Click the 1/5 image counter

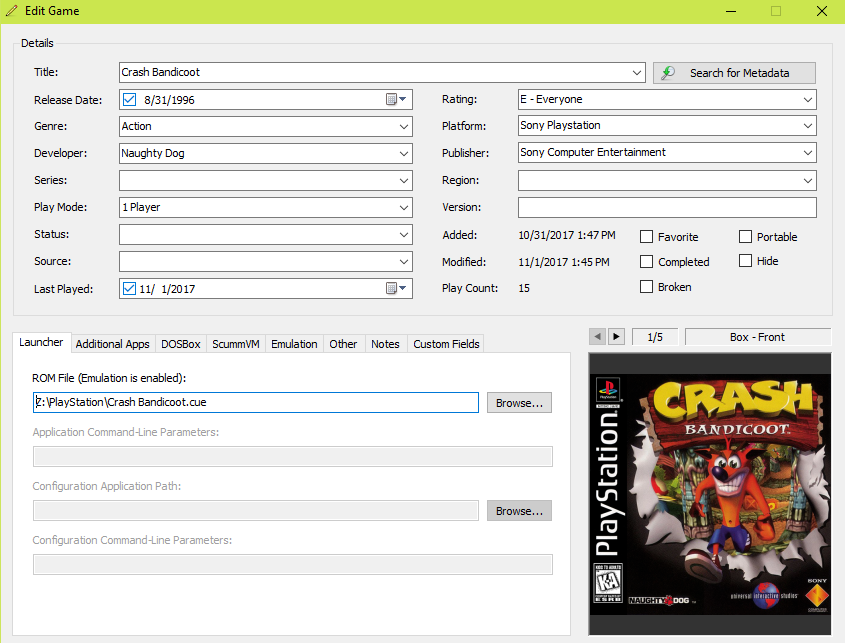point(655,337)
